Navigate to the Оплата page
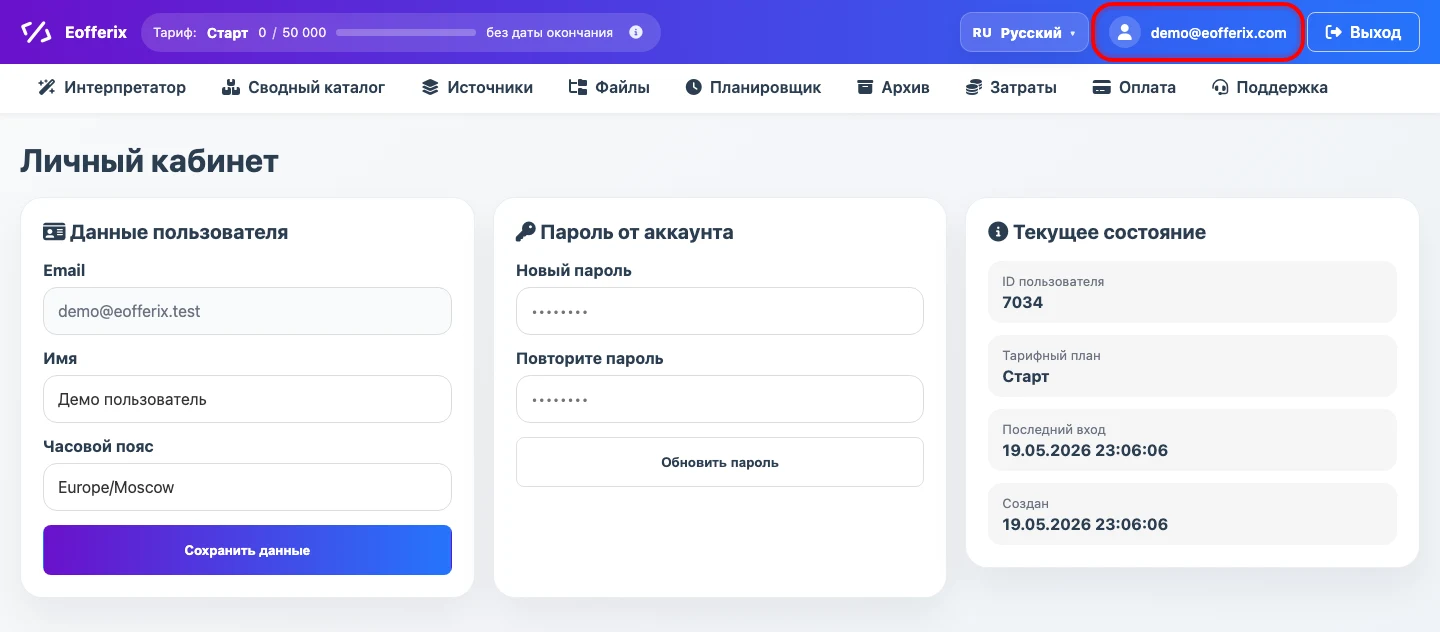 (x=1134, y=87)
